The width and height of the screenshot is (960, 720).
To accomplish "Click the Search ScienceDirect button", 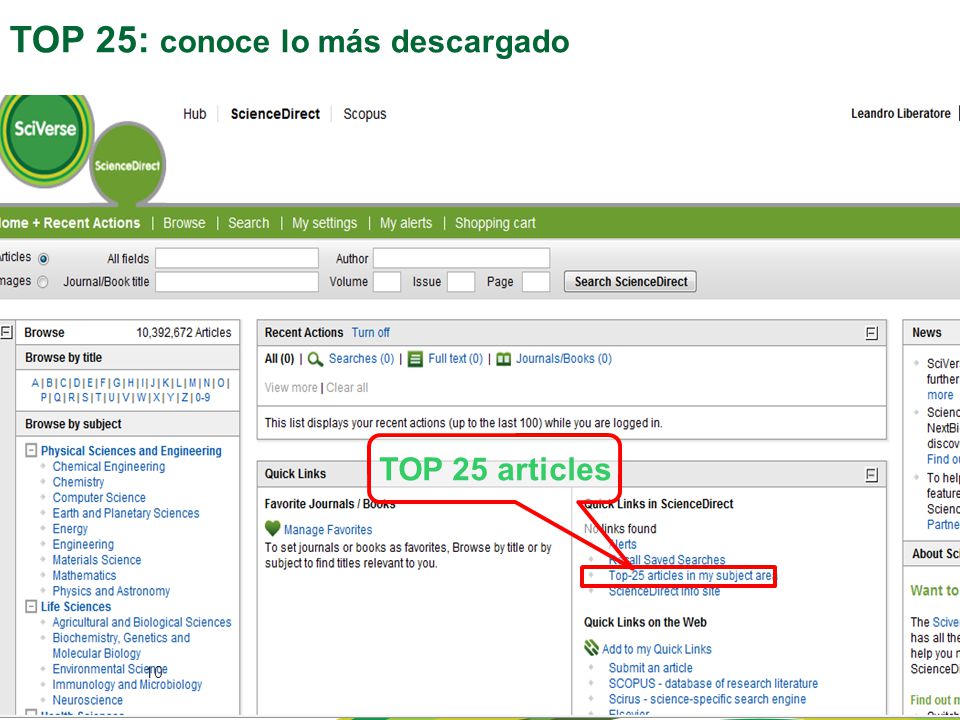I will (x=631, y=282).
